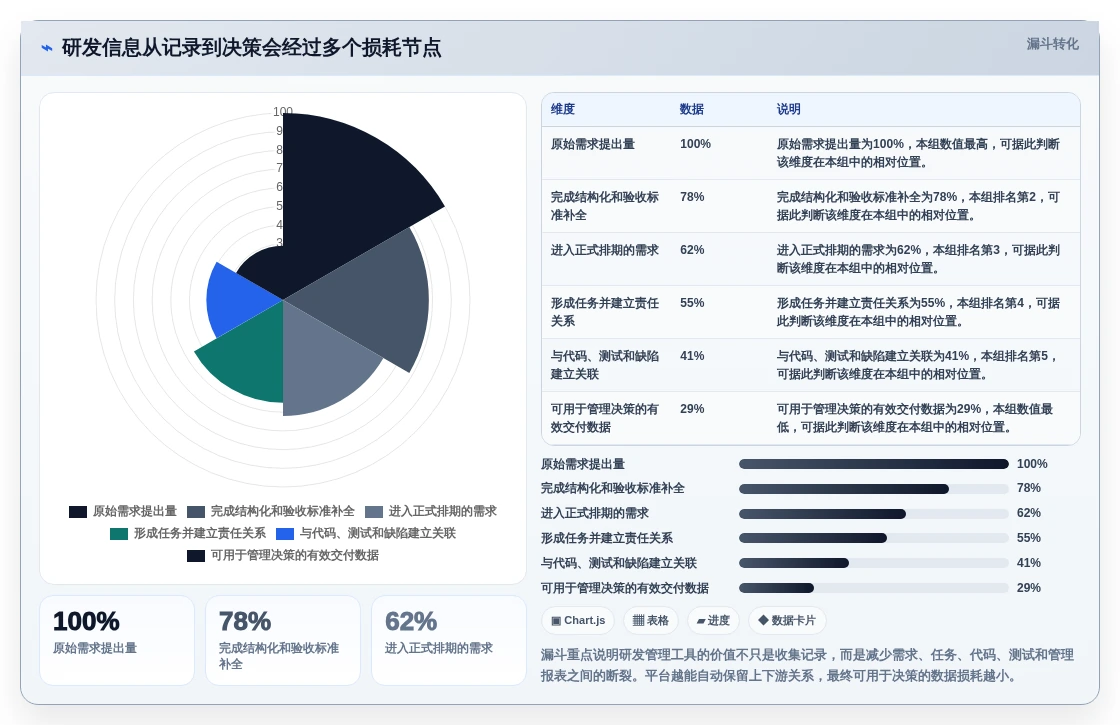
Task: Click description paragraph starting 漏斗重点说明
Action: (807, 665)
